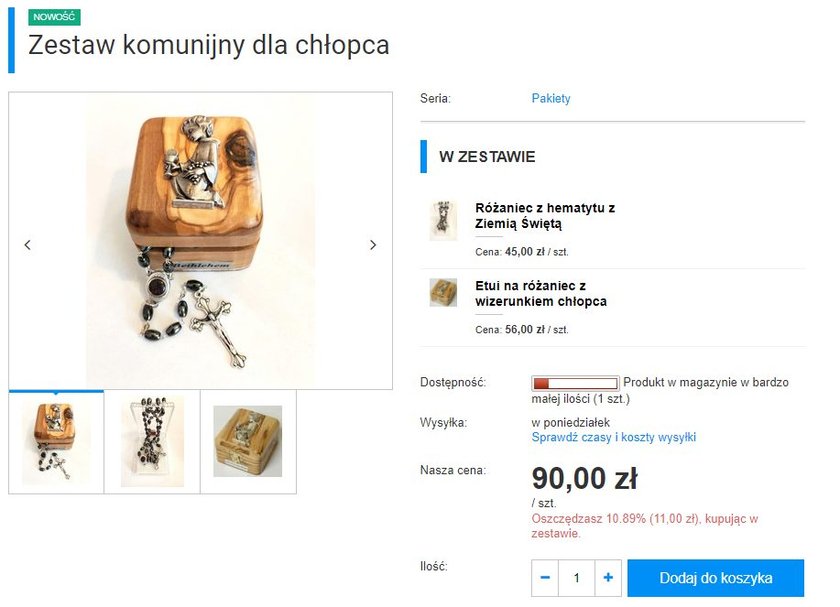Image resolution: width=840 pixels, height=607 pixels.
Task: Open the Pakiety series link
Action: coord(551,98)
